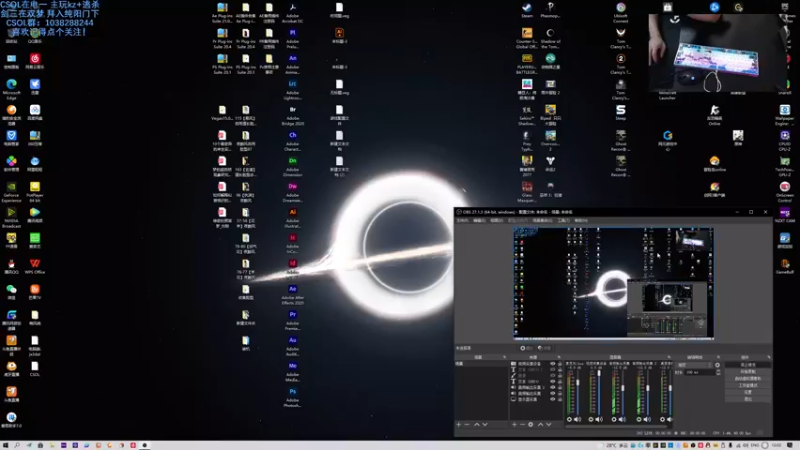800x450 pixels.
Task: Toggle eye on audio output capture 2
Action: coord(553,387)
